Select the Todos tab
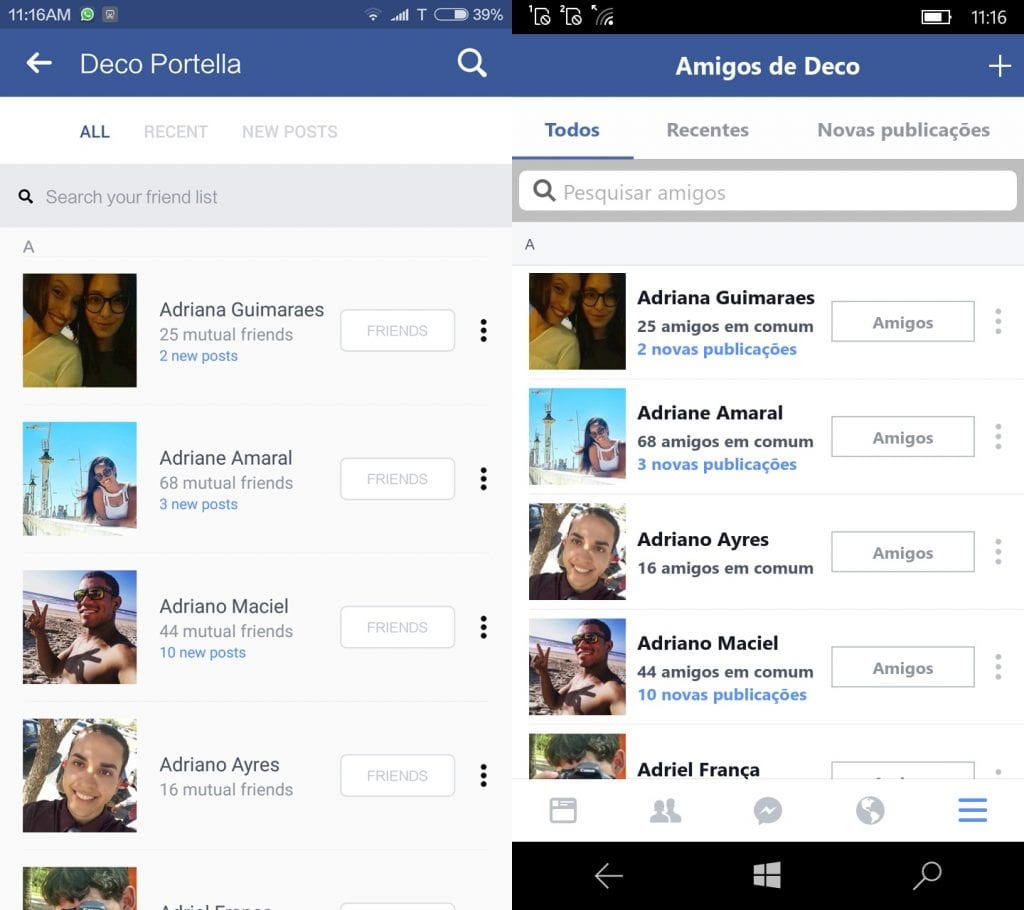Viewport: 1024px width, 910px height. point(572,130)
